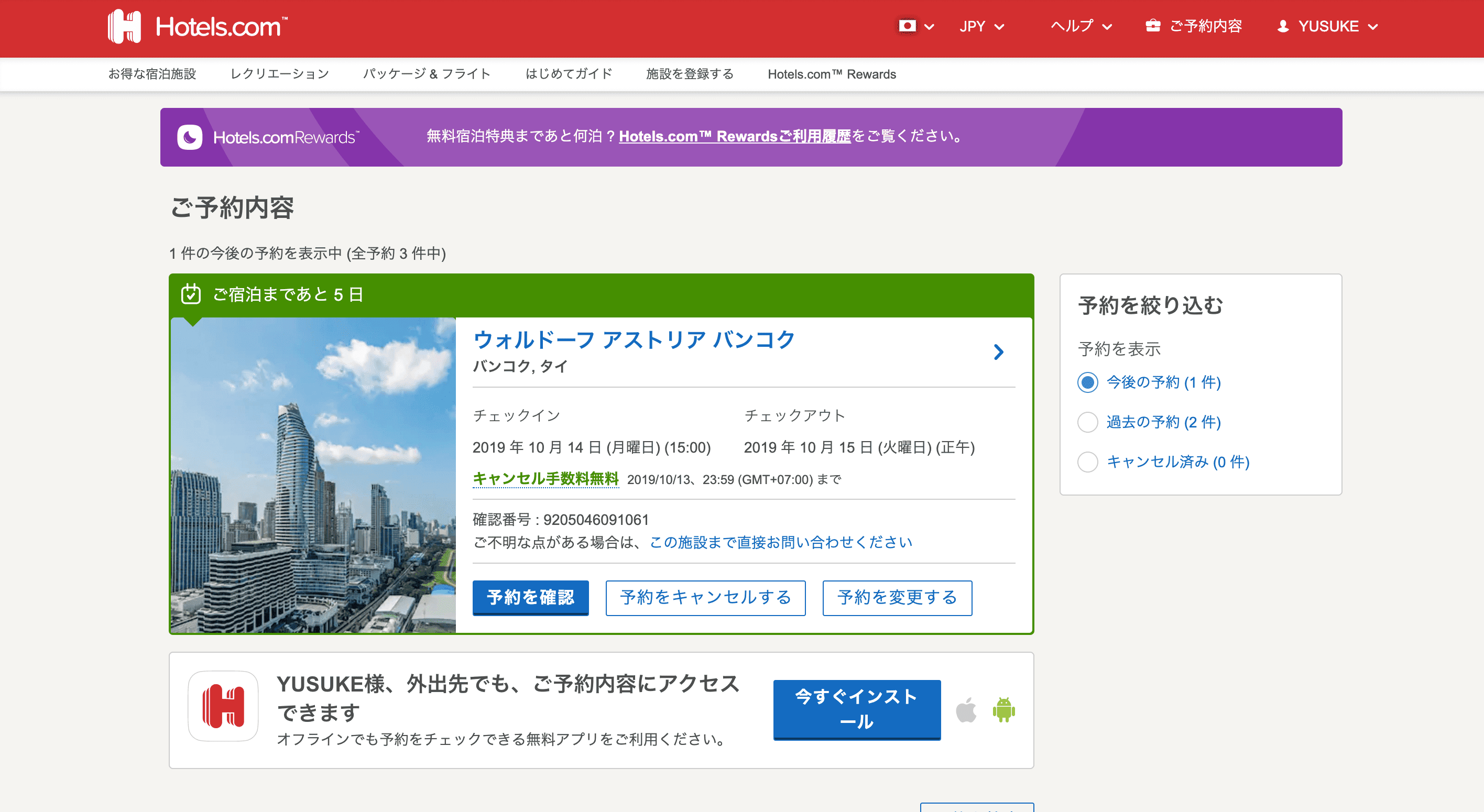Select 過去の予約 radio button

1088,422
